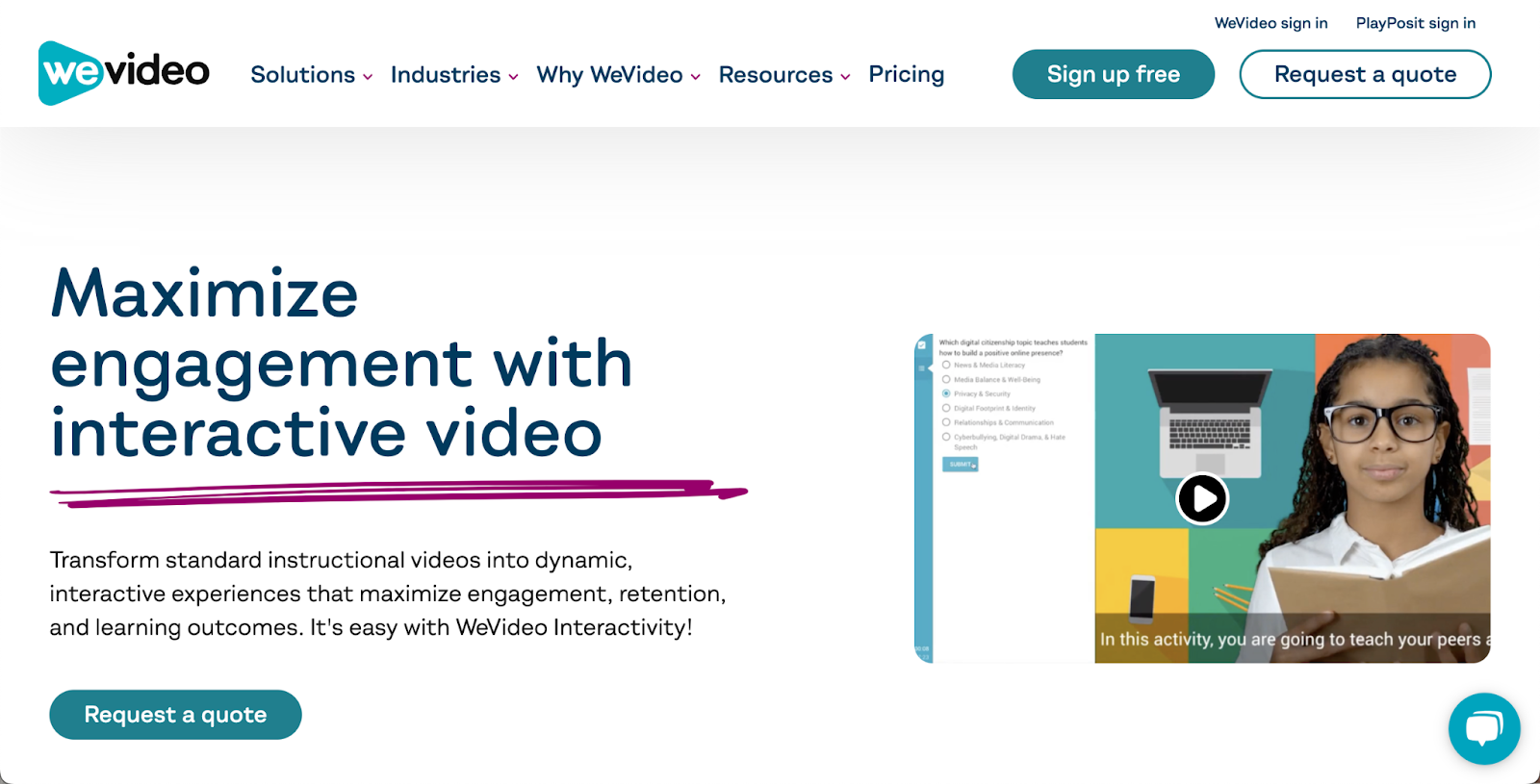
Task: Open the WeVideo sign in link
Action: [x=1270, y=23]
